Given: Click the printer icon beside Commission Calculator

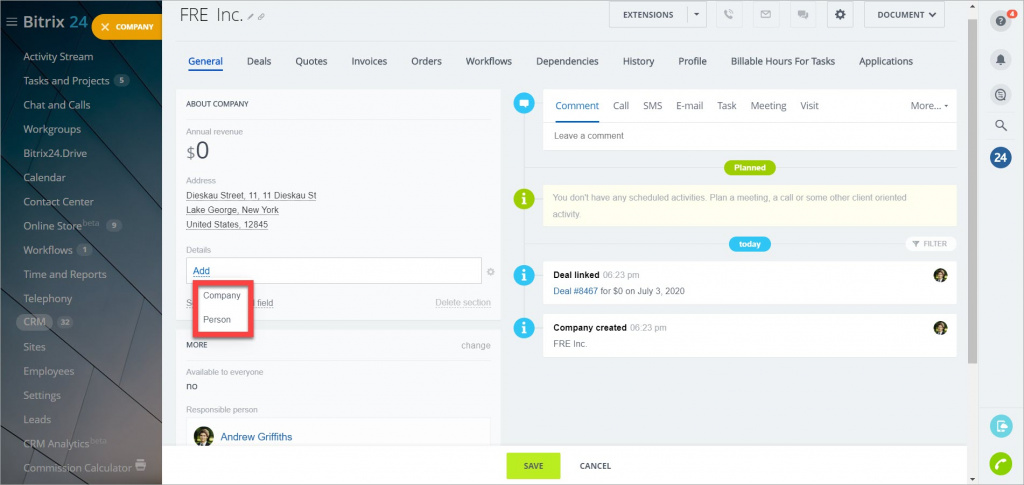Looking at the screenshot, I should pyautogui.click(x=140, y=466).
